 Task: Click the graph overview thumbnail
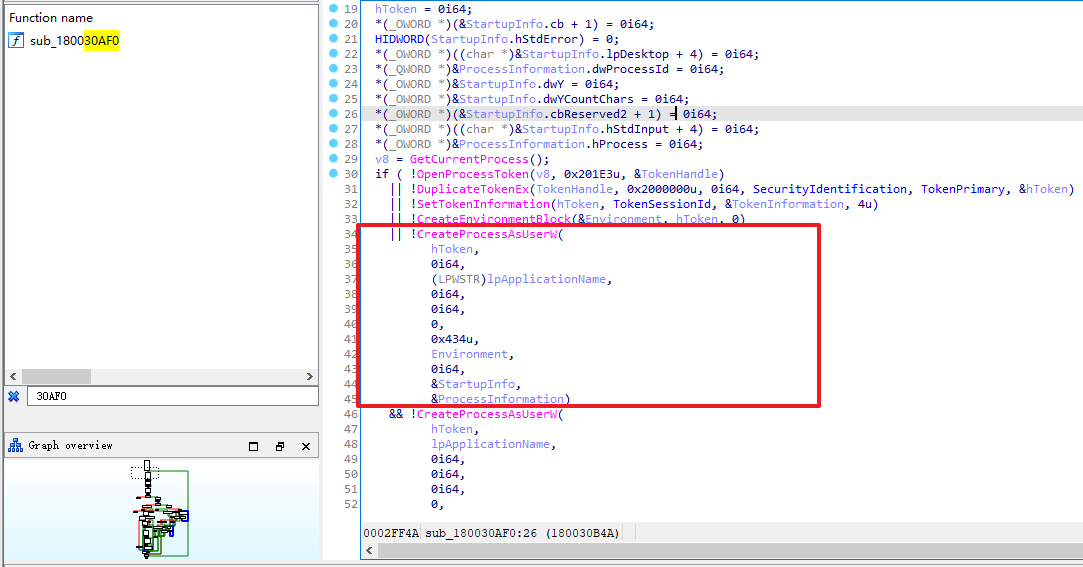click(160, 509)
